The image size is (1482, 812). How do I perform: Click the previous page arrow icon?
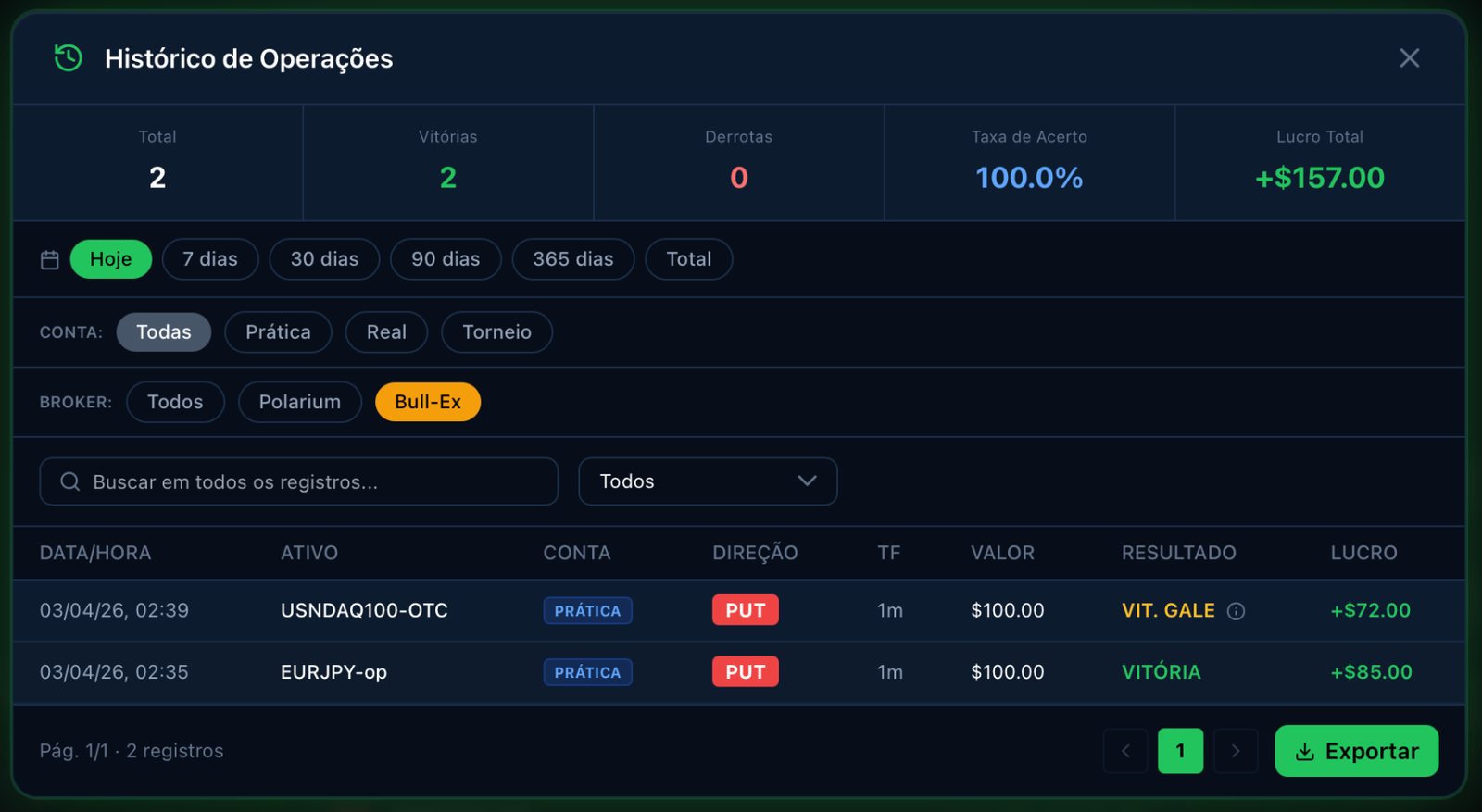point(1125,751)
